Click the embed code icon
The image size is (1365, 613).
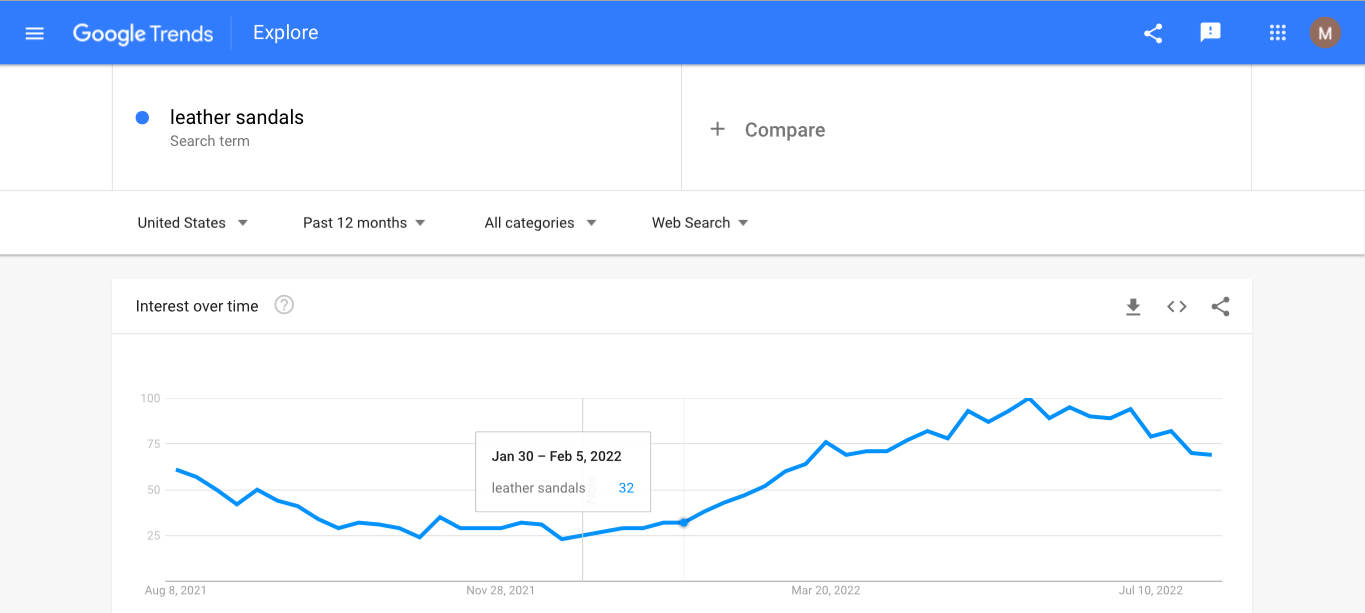tap(1177, 307)
